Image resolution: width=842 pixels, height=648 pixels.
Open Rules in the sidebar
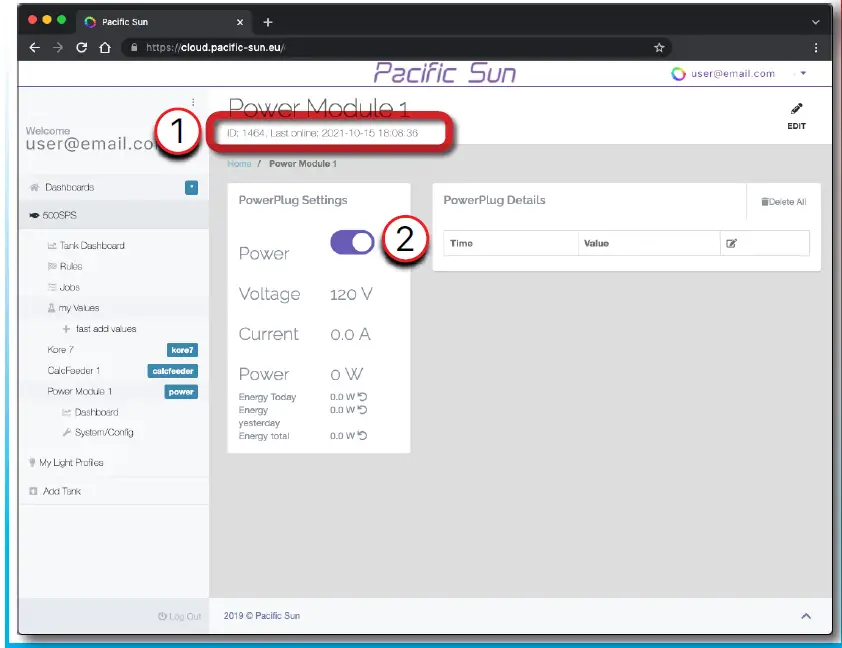(71, 266)
